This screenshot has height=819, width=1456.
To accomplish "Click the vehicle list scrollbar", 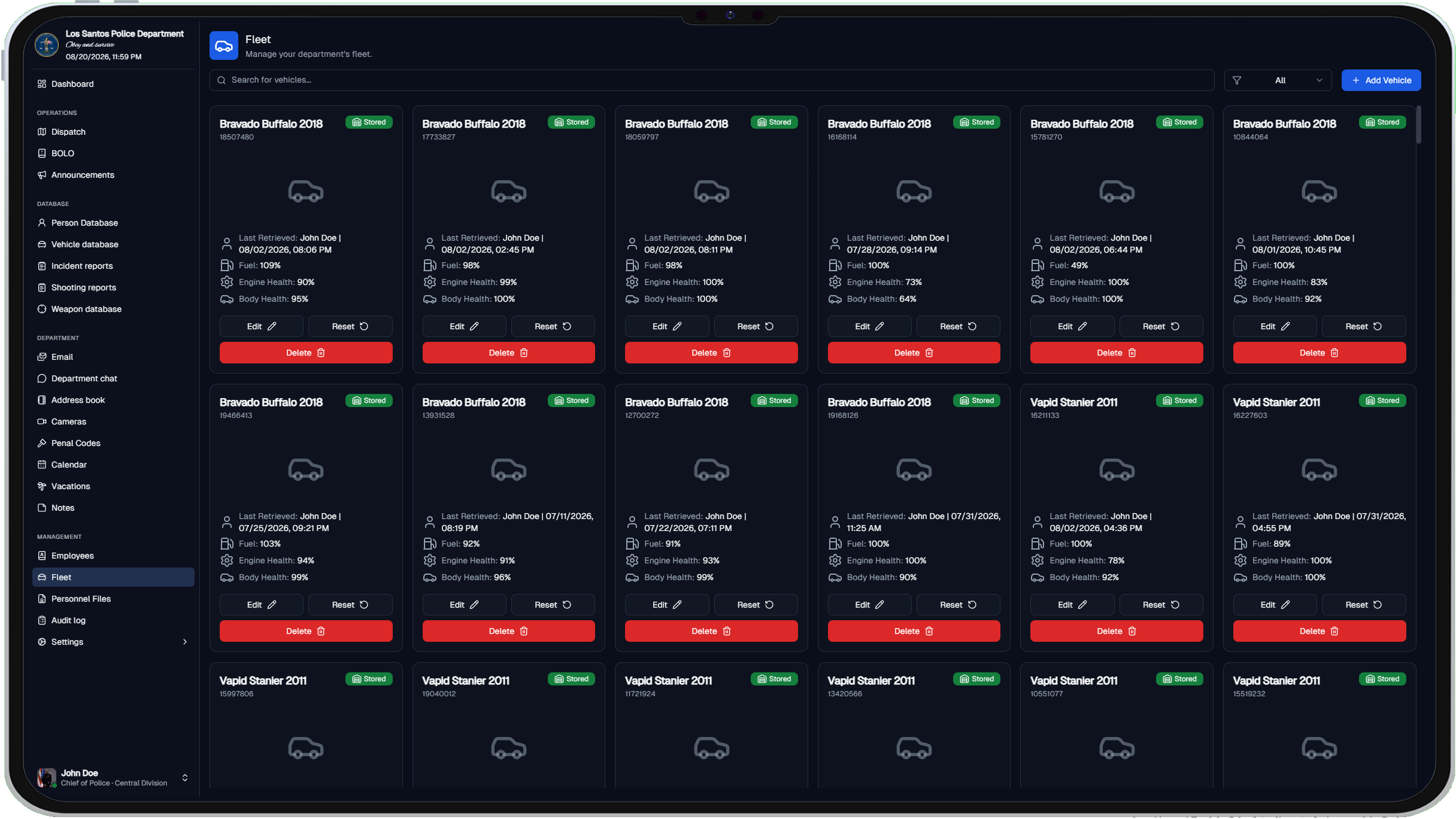I will tap(1419, 125).
